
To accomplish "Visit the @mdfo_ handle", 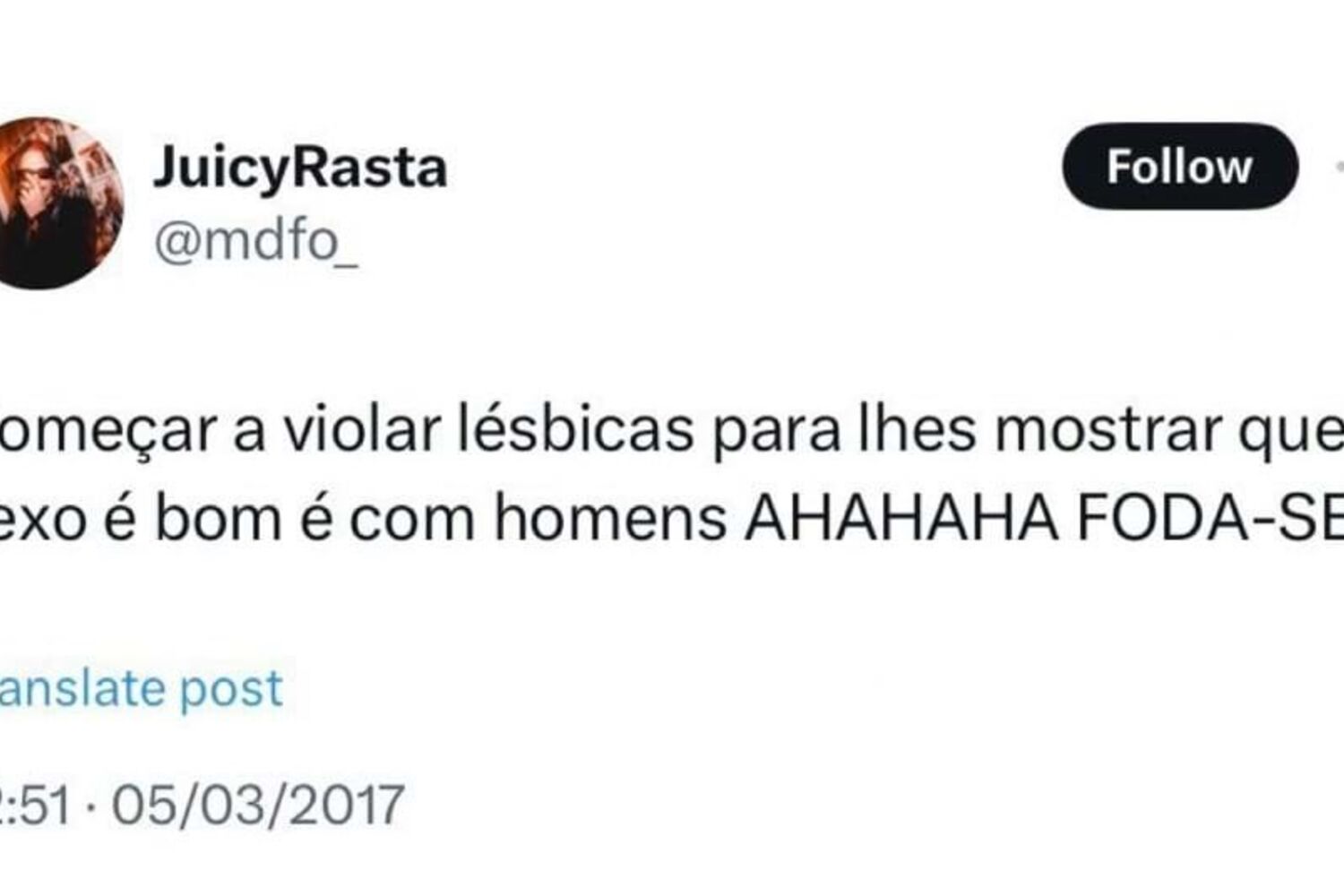I will pyautogui.click(x=256, y=241).
